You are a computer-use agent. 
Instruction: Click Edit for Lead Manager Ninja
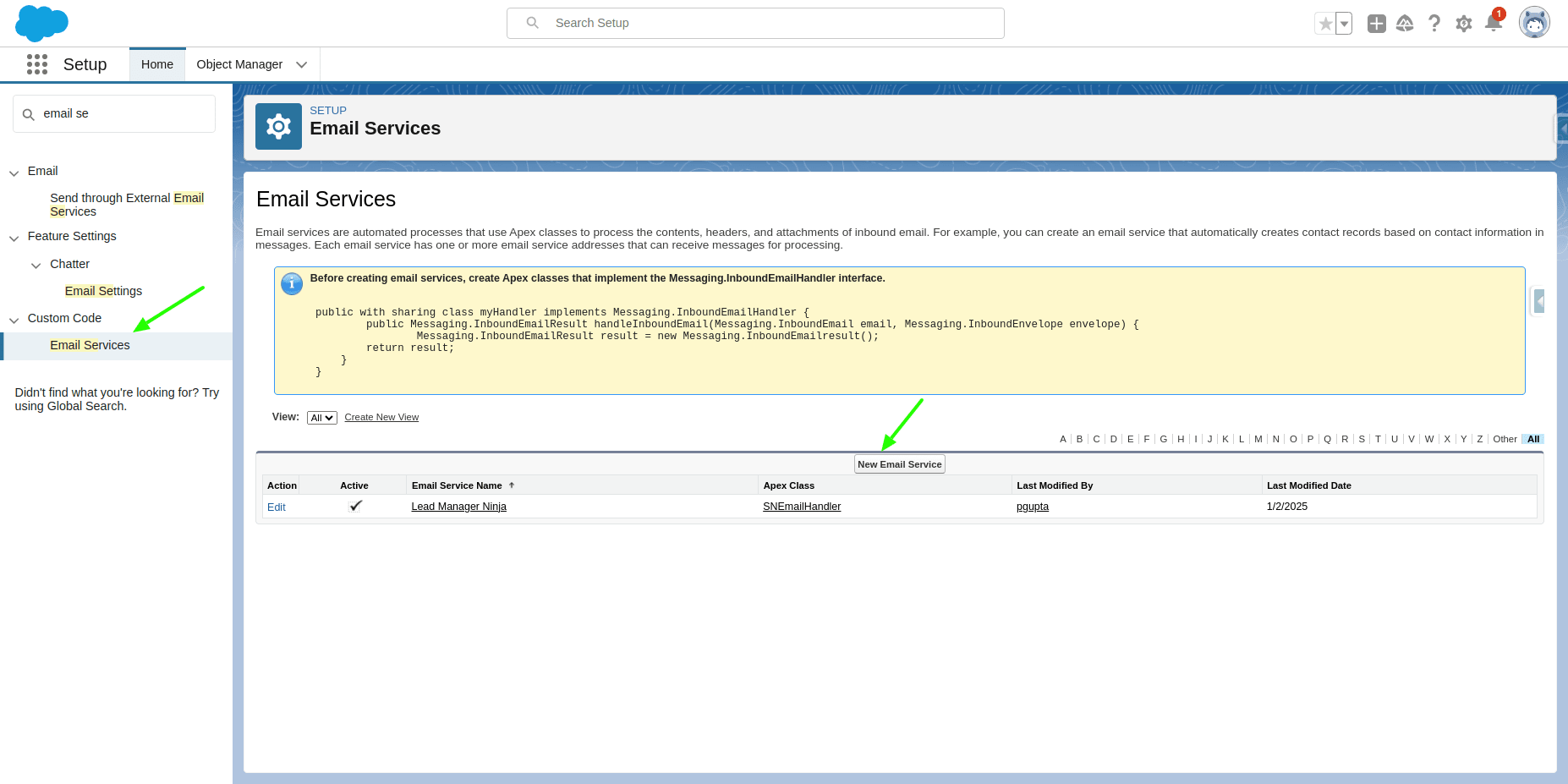[x=277, y=507]
